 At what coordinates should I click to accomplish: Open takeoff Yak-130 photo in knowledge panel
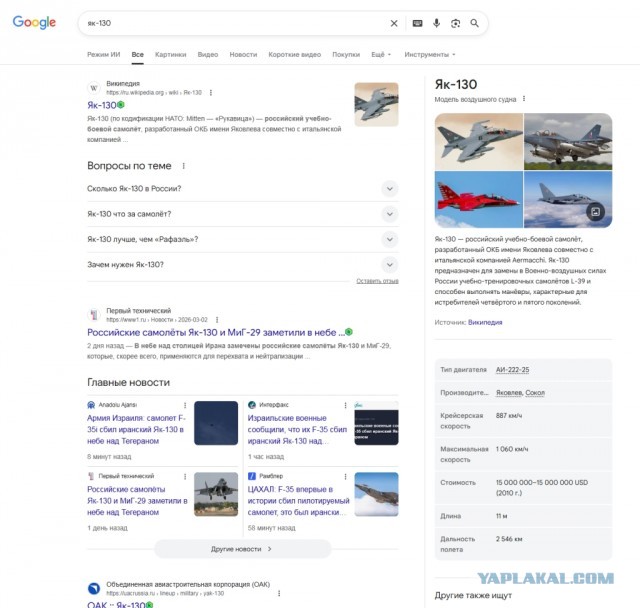click(568, 141)
